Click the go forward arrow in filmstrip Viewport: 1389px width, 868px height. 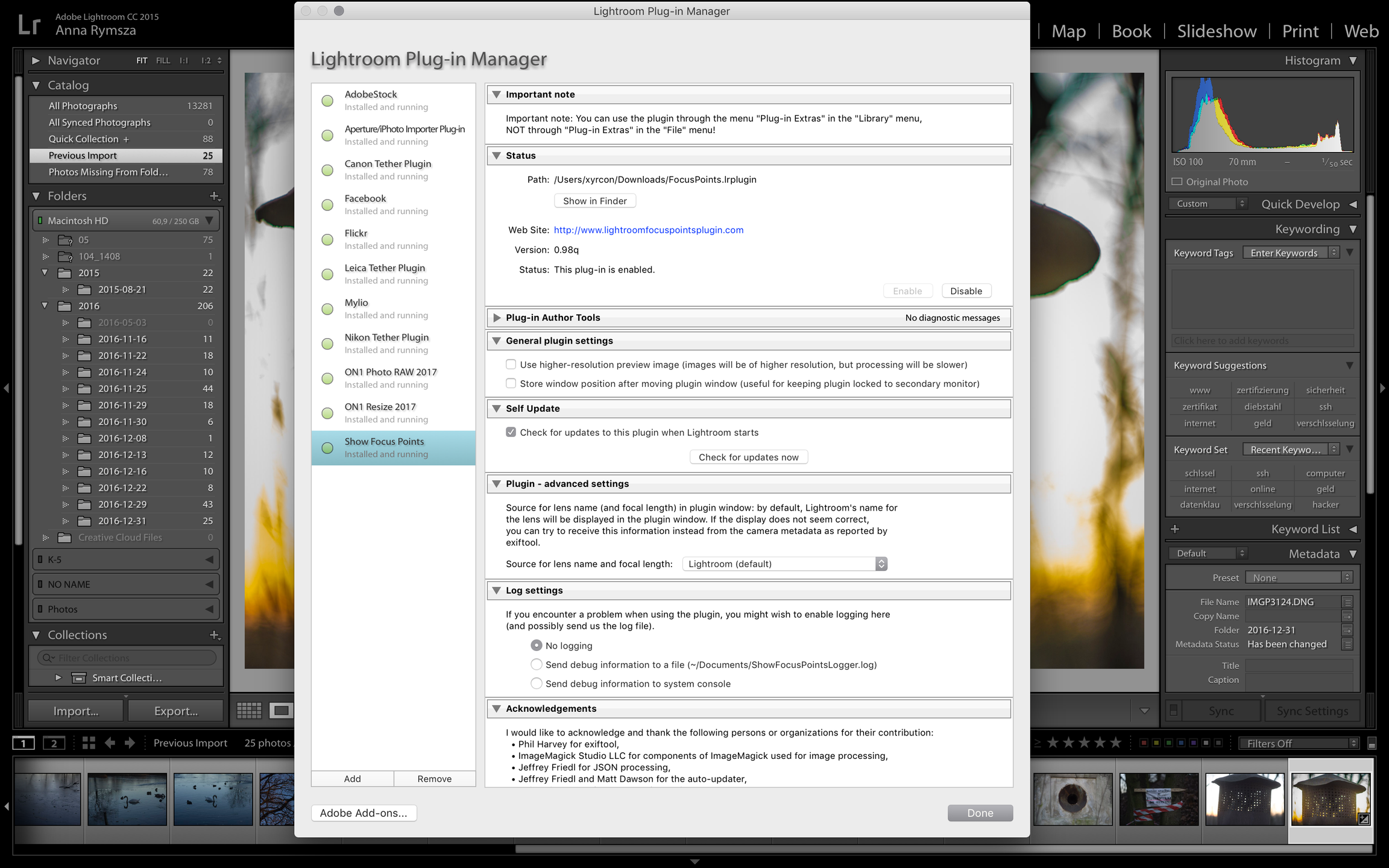[x=130, y=743]
